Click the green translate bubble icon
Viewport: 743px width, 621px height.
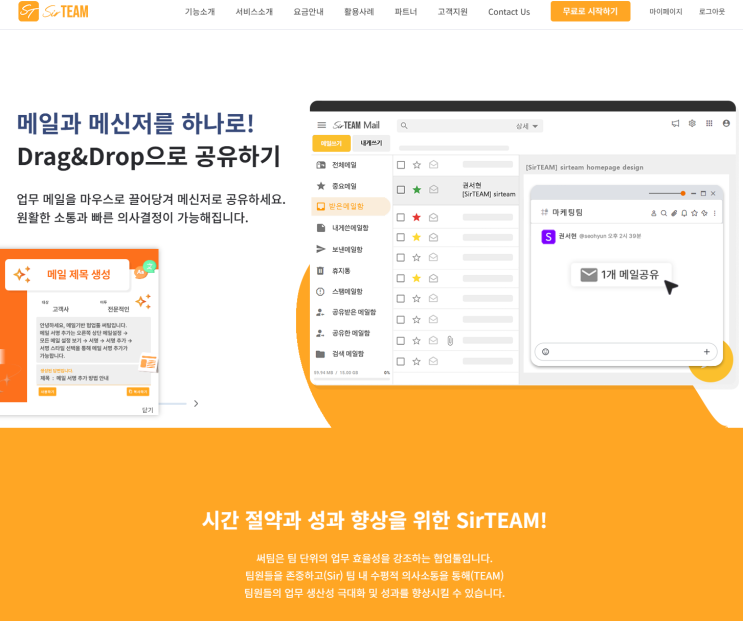click(149, 266)
